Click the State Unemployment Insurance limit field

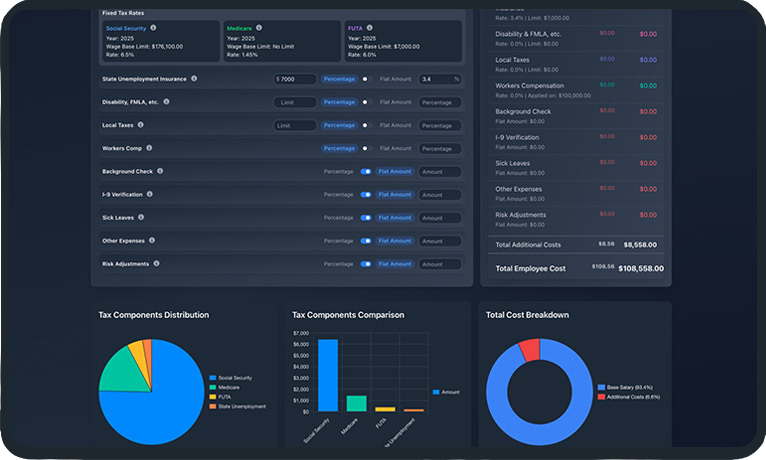click(x=295, y=79)
